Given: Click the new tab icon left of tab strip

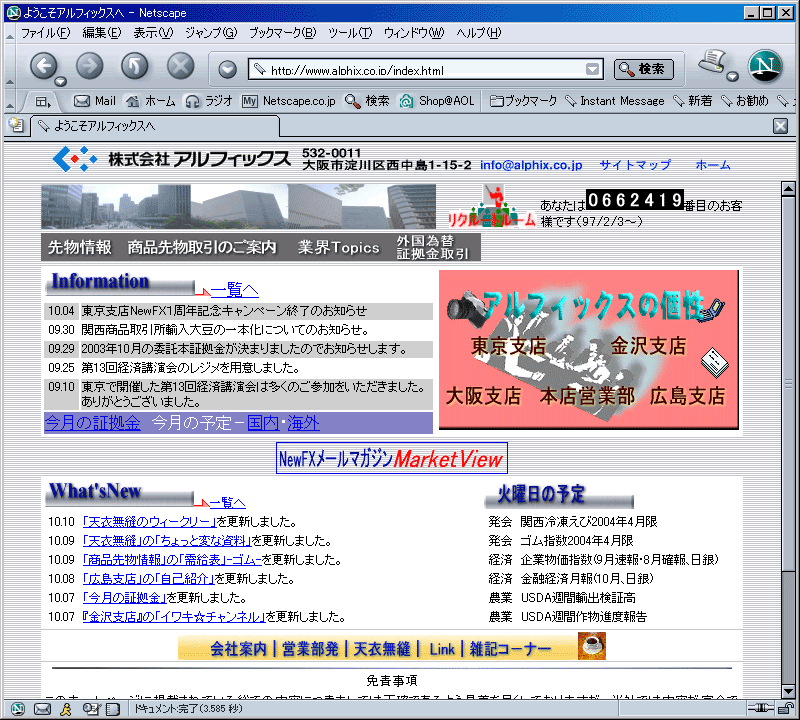Looking at the screenshot, I should pos(17,125).
